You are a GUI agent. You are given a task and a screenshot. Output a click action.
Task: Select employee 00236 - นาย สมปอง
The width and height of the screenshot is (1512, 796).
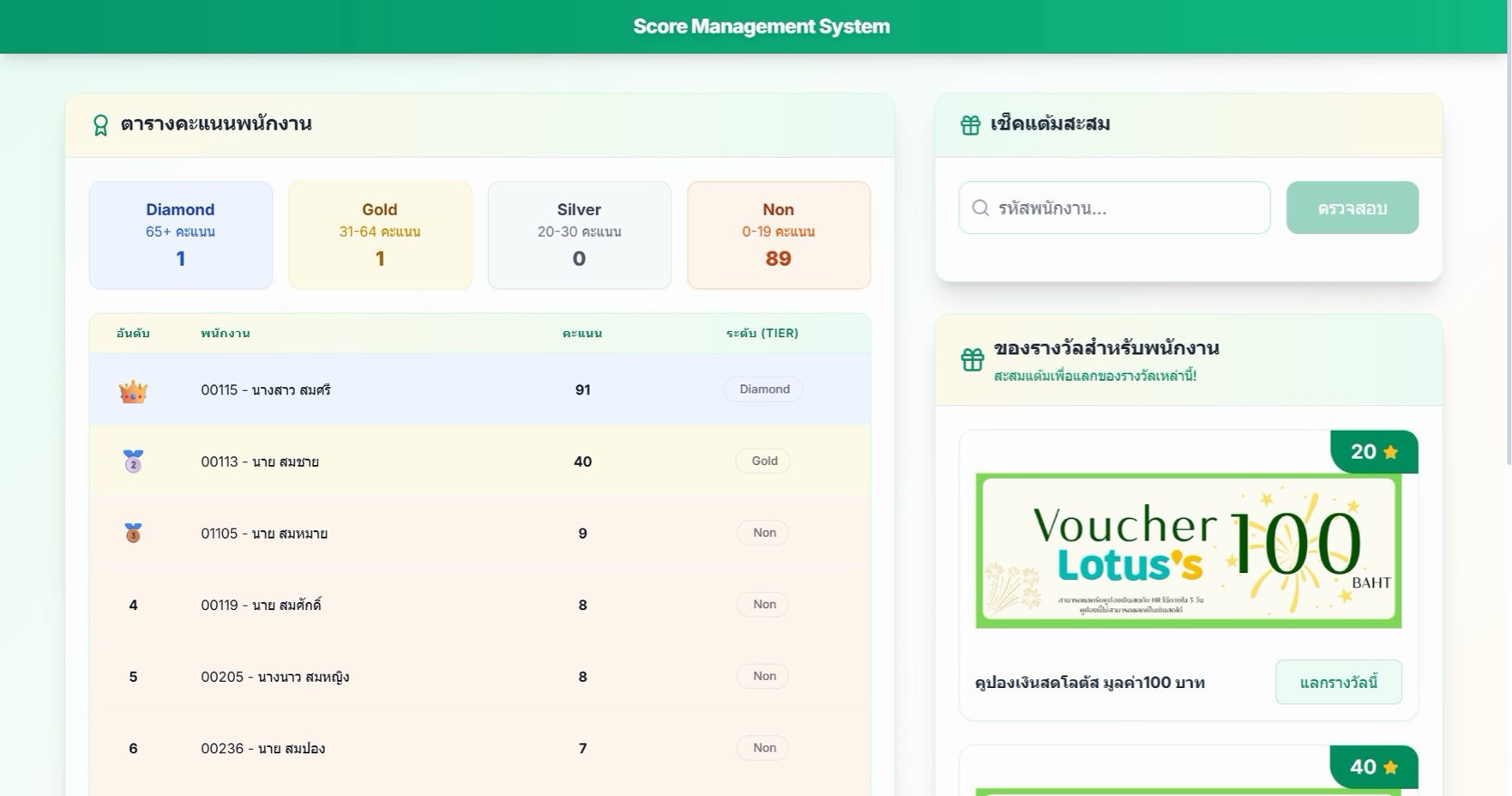(x=263, y=749)
